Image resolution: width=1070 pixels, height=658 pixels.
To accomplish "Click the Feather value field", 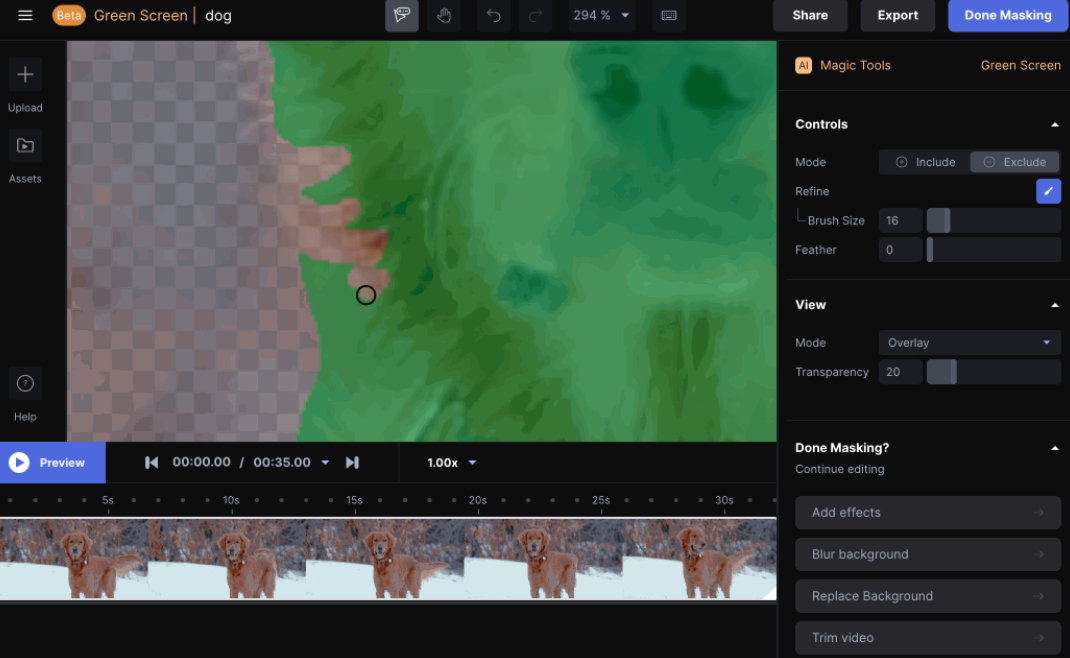I will coord(900,250).
